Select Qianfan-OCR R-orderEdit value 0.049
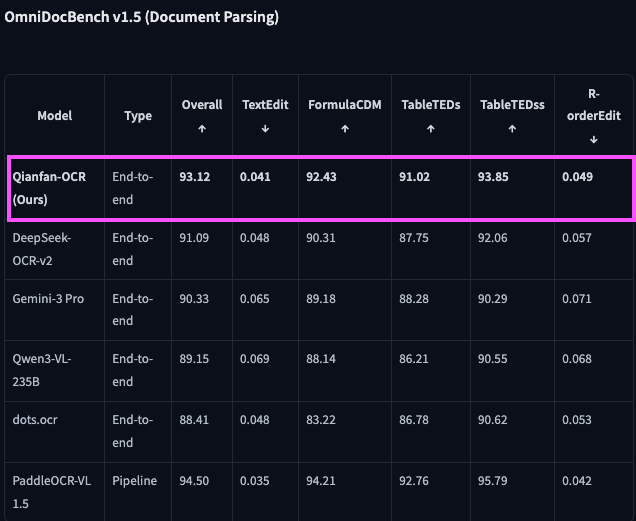The height and width of the screenshot is (521, 636). pos(578,177)
